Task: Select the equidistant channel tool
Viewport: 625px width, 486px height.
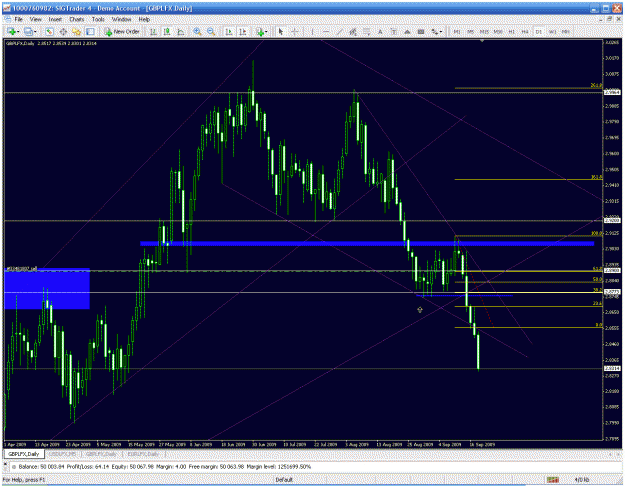Action: point(353,31)
